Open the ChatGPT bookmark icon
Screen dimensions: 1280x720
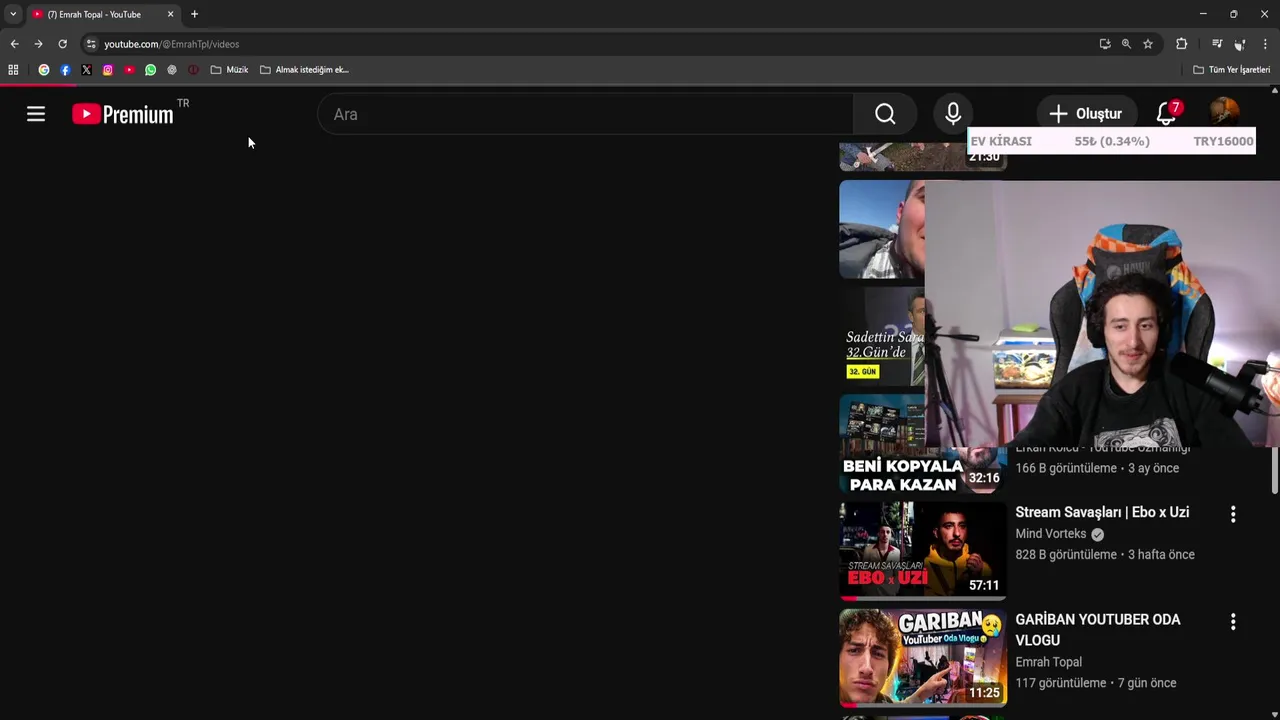point(172,70)
